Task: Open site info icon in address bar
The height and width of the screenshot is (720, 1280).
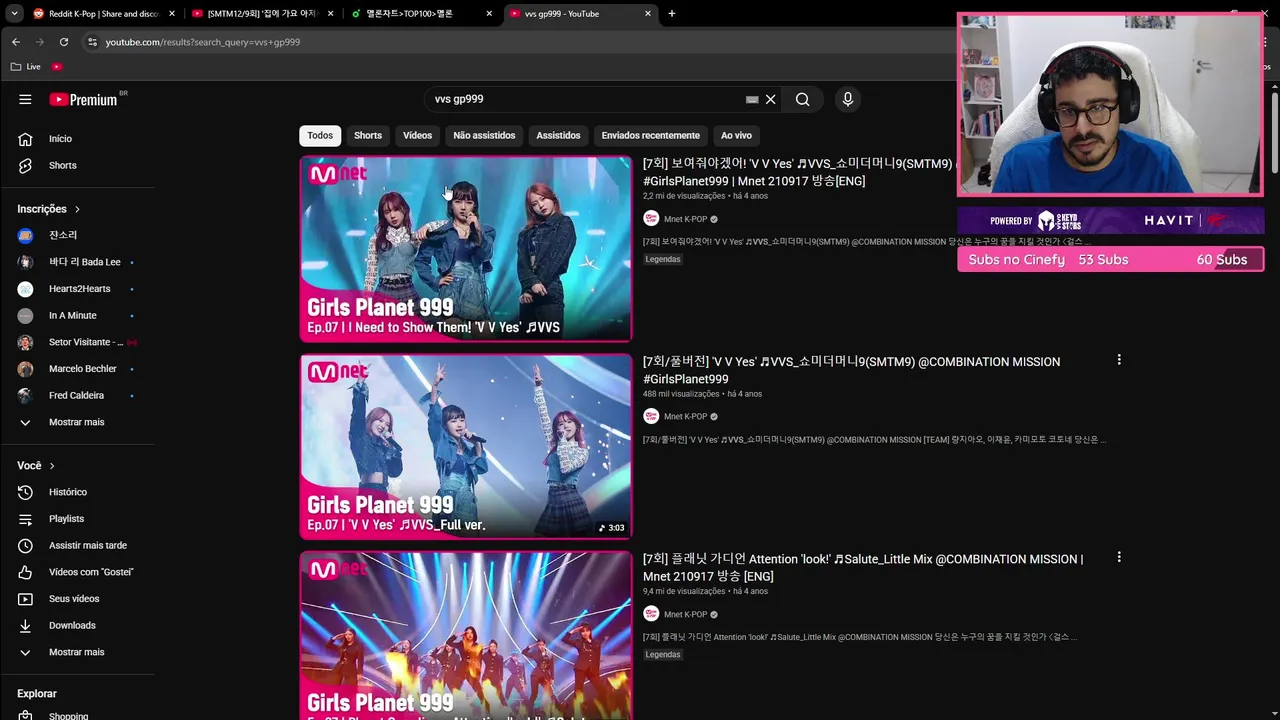Action: pyautogui.click(x=92, y=42)
